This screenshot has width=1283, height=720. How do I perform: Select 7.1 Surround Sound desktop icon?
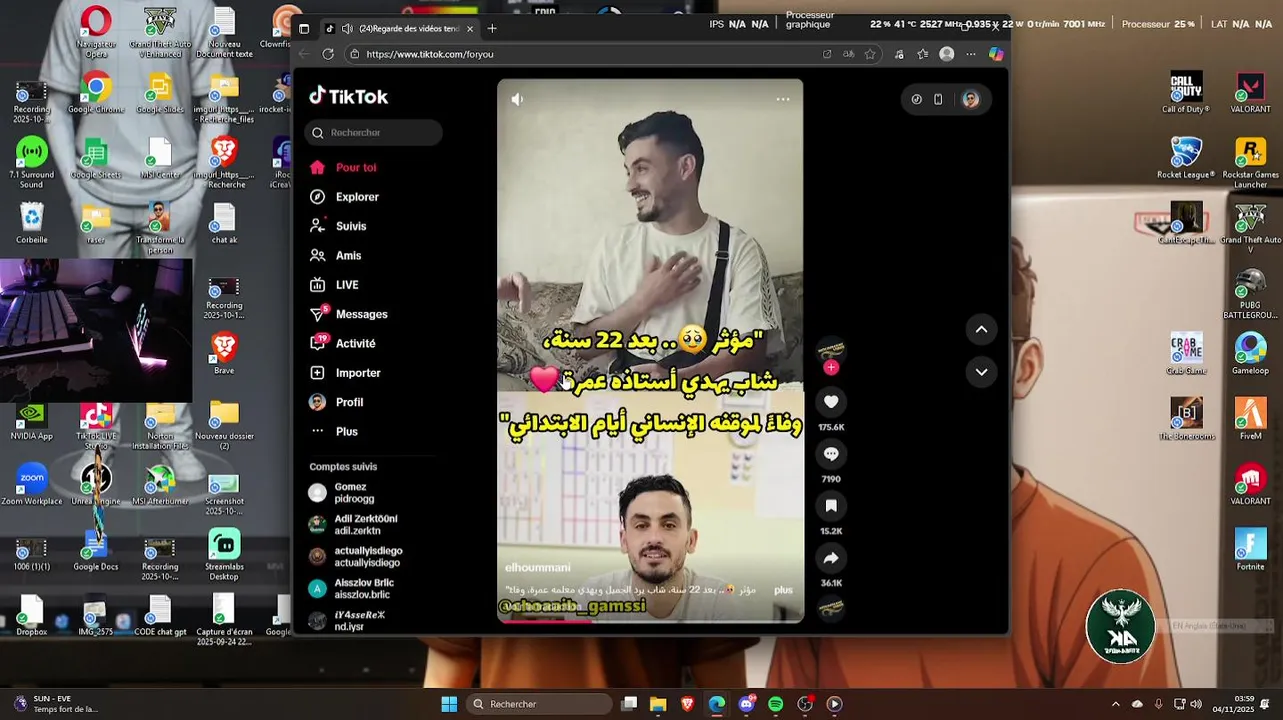32,162
